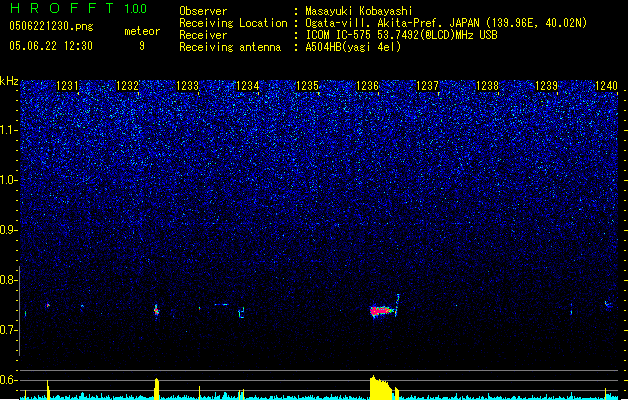This screenshot has width=629, height=400.
Task: Click the 0.6 kHz axis label
Action: click(8, 380)
